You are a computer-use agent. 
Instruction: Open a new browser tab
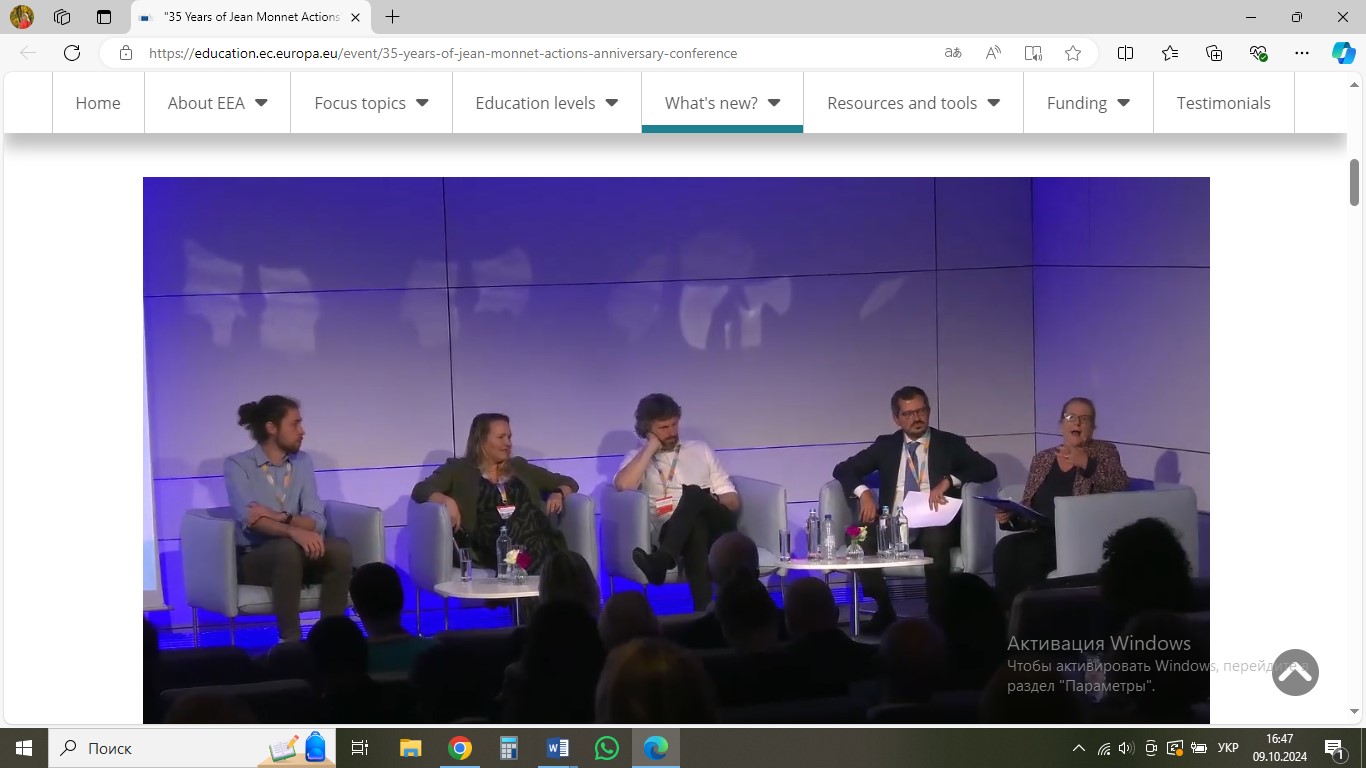(393, 17)
